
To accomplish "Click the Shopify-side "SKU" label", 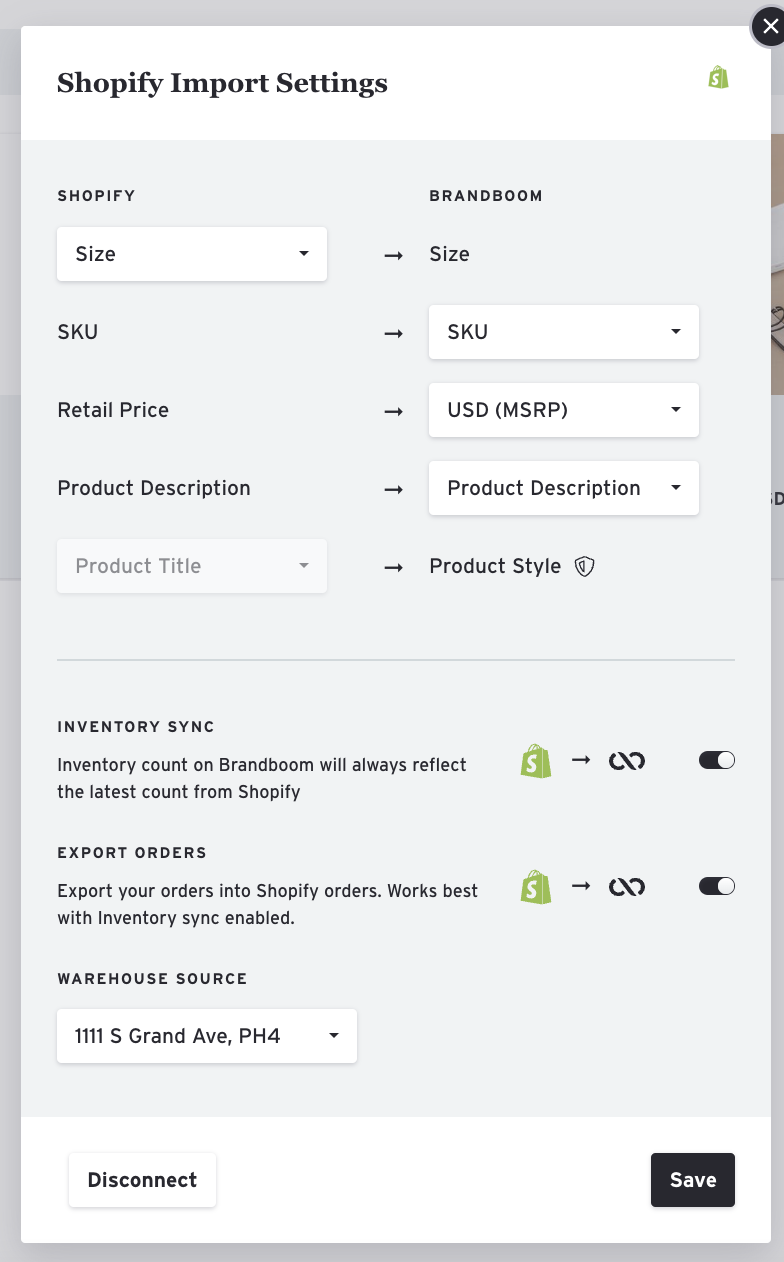I will pos(78,332).
